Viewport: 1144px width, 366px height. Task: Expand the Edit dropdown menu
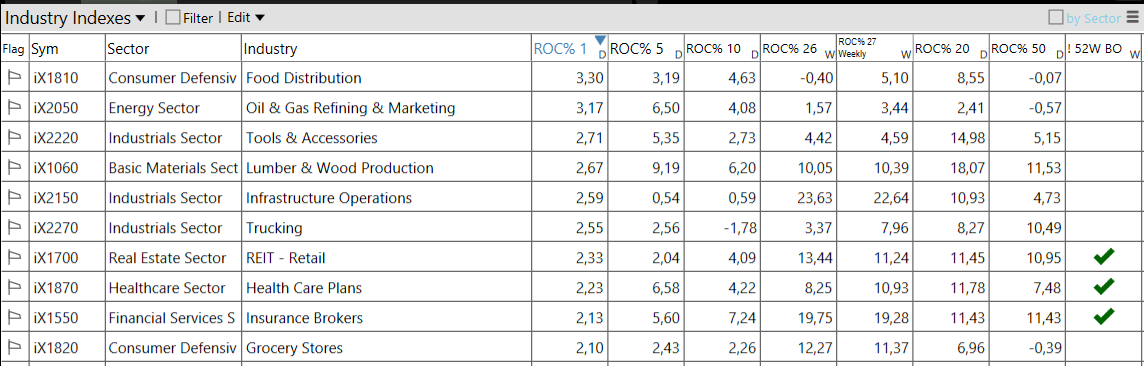pos(246,17)
